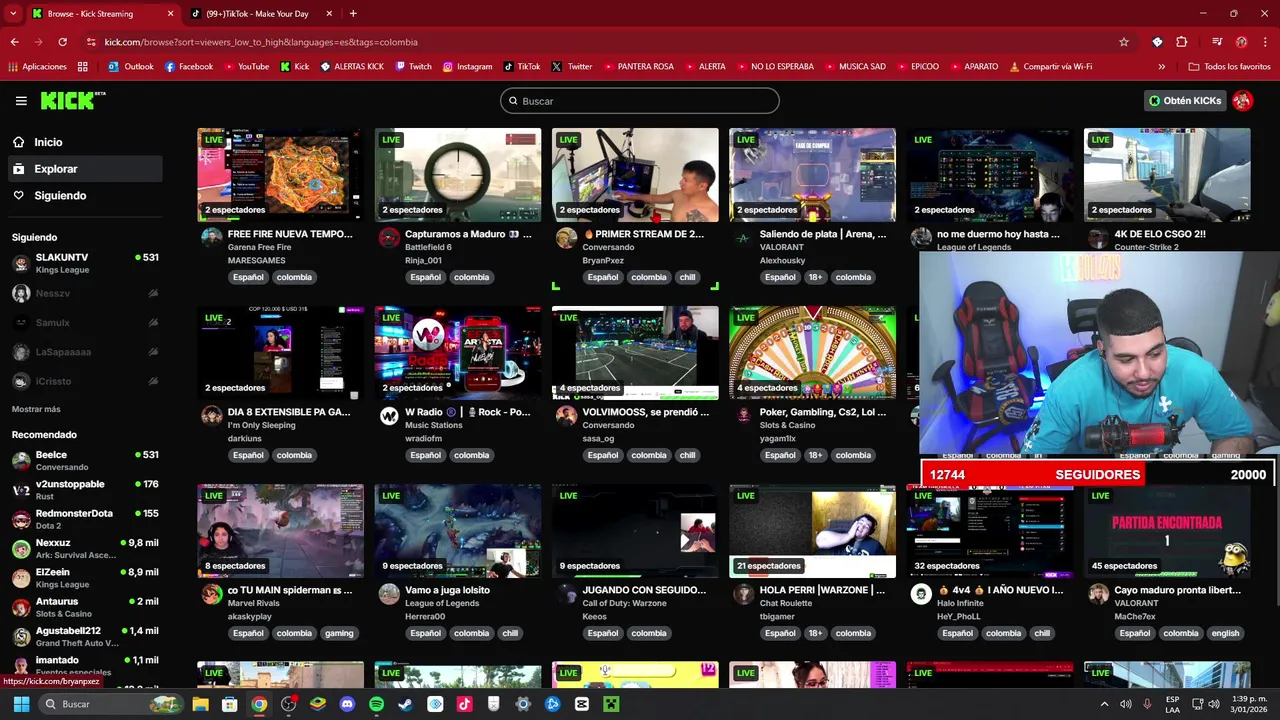Open Poker, Gambling stream thumbnail
The image size is (1280, 720).
click(812, 352)
